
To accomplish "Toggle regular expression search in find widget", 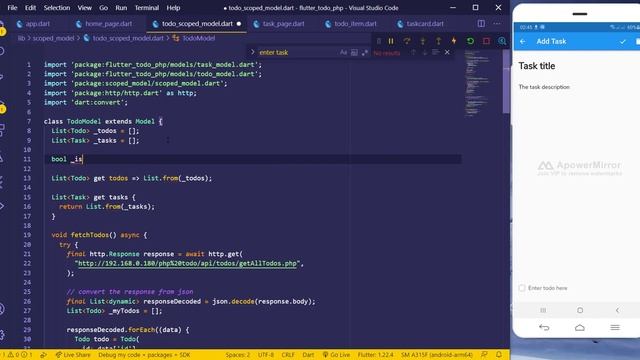I will pyautogui.click(x=364, y=52).
